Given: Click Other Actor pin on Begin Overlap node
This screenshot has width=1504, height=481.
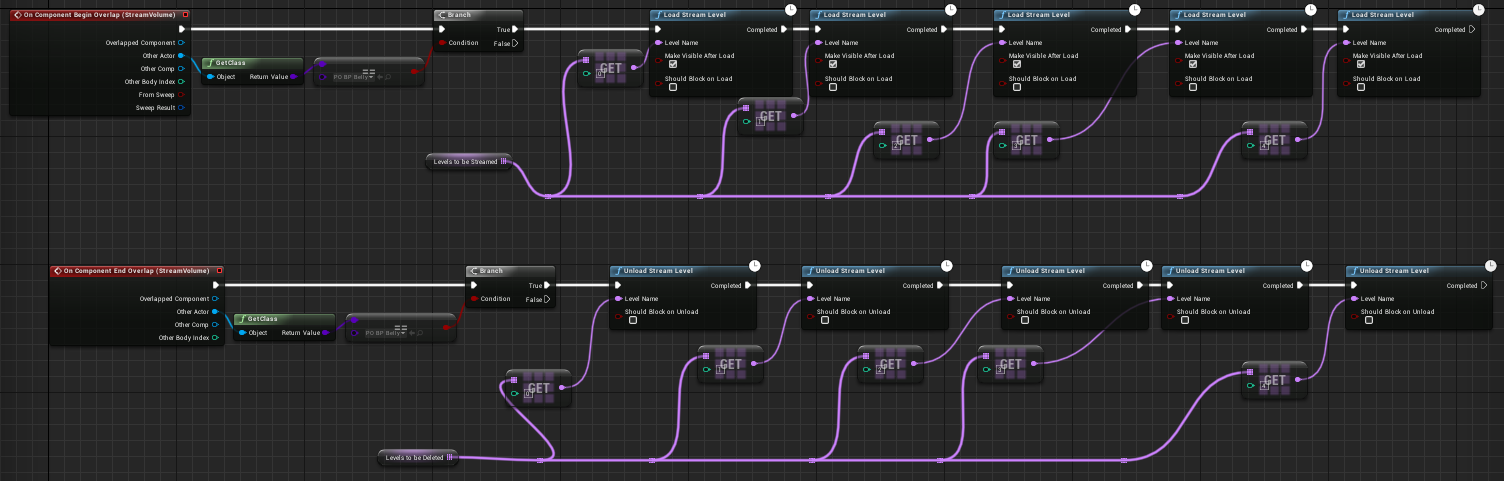Looking at the screenshot, I should tap(182, 56).
